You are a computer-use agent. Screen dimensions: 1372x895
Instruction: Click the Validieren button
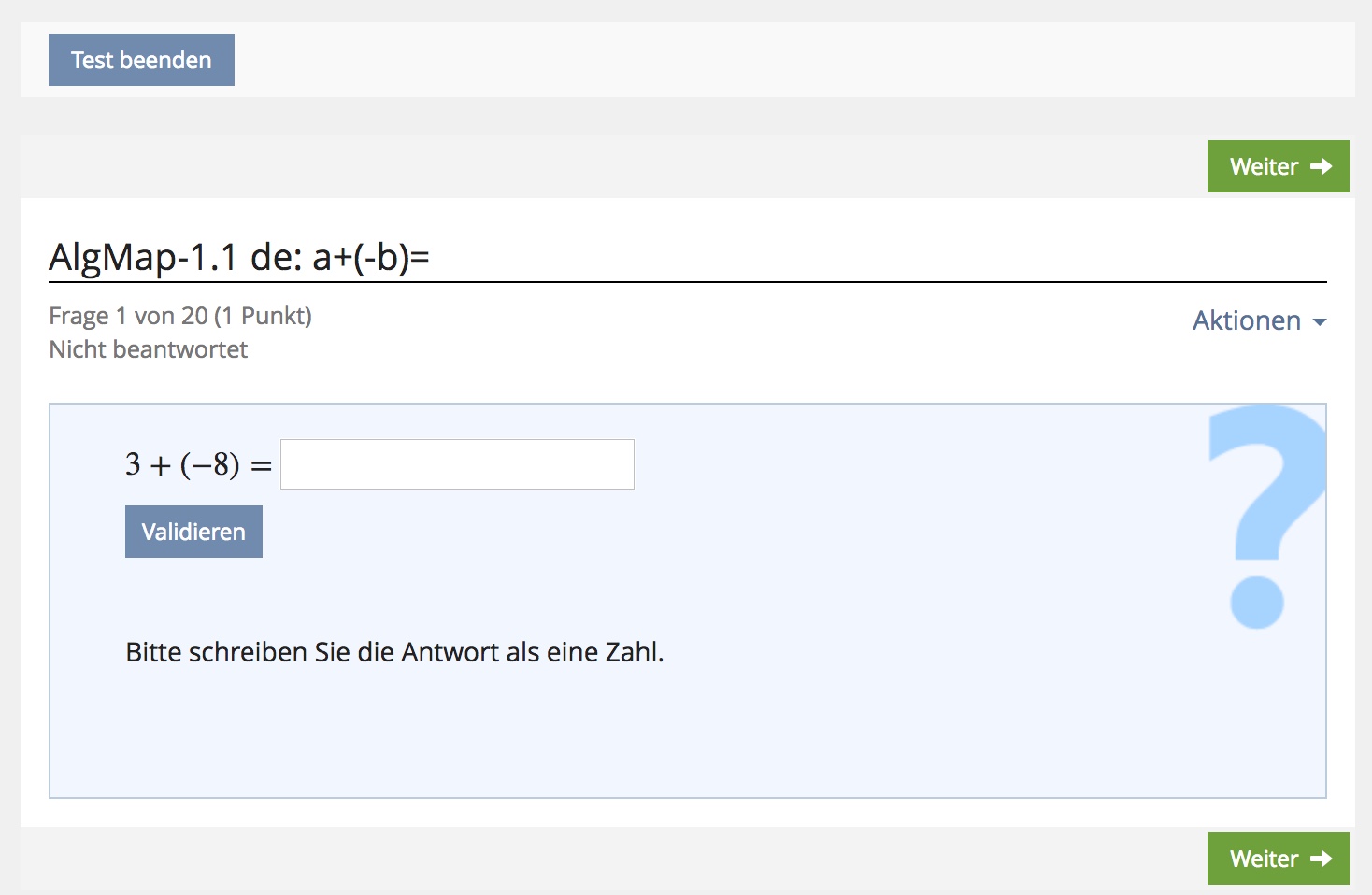pos(193,532)
